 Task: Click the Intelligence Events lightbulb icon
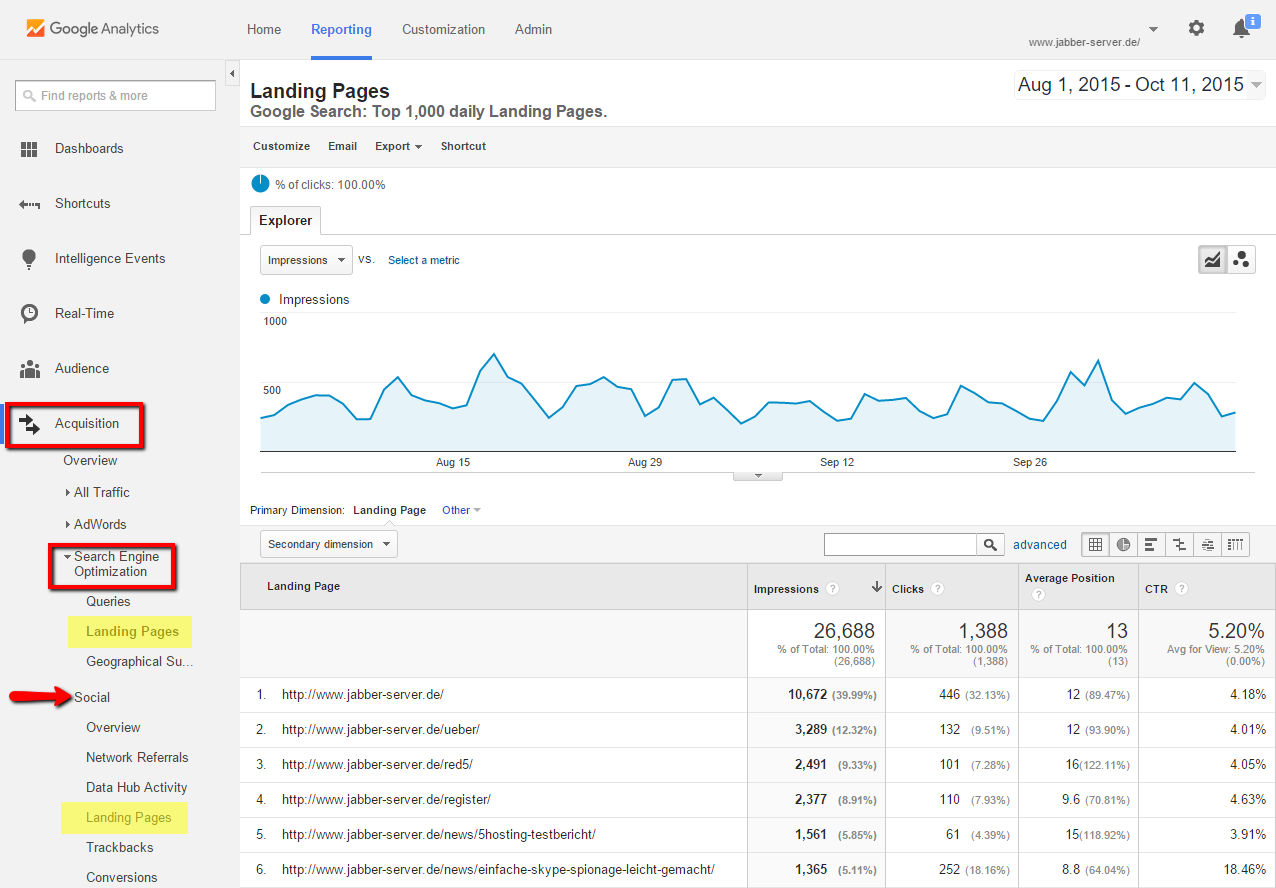coord(29,259)
